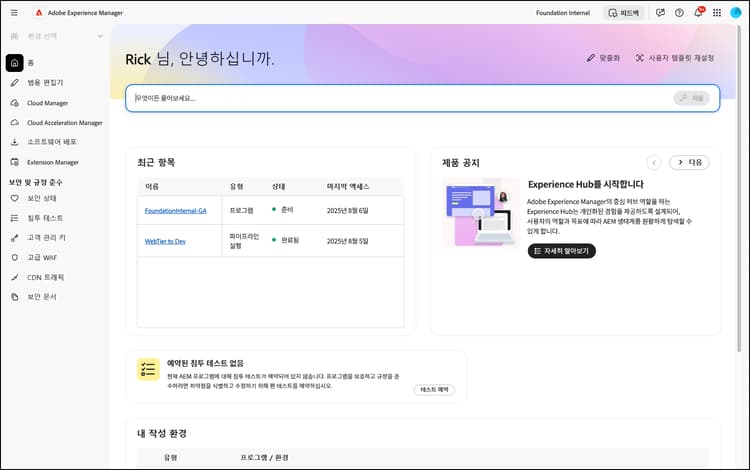Open the hamburger navigation menu
This screenshot has width=750, height=470.
(x=14, y=13)
